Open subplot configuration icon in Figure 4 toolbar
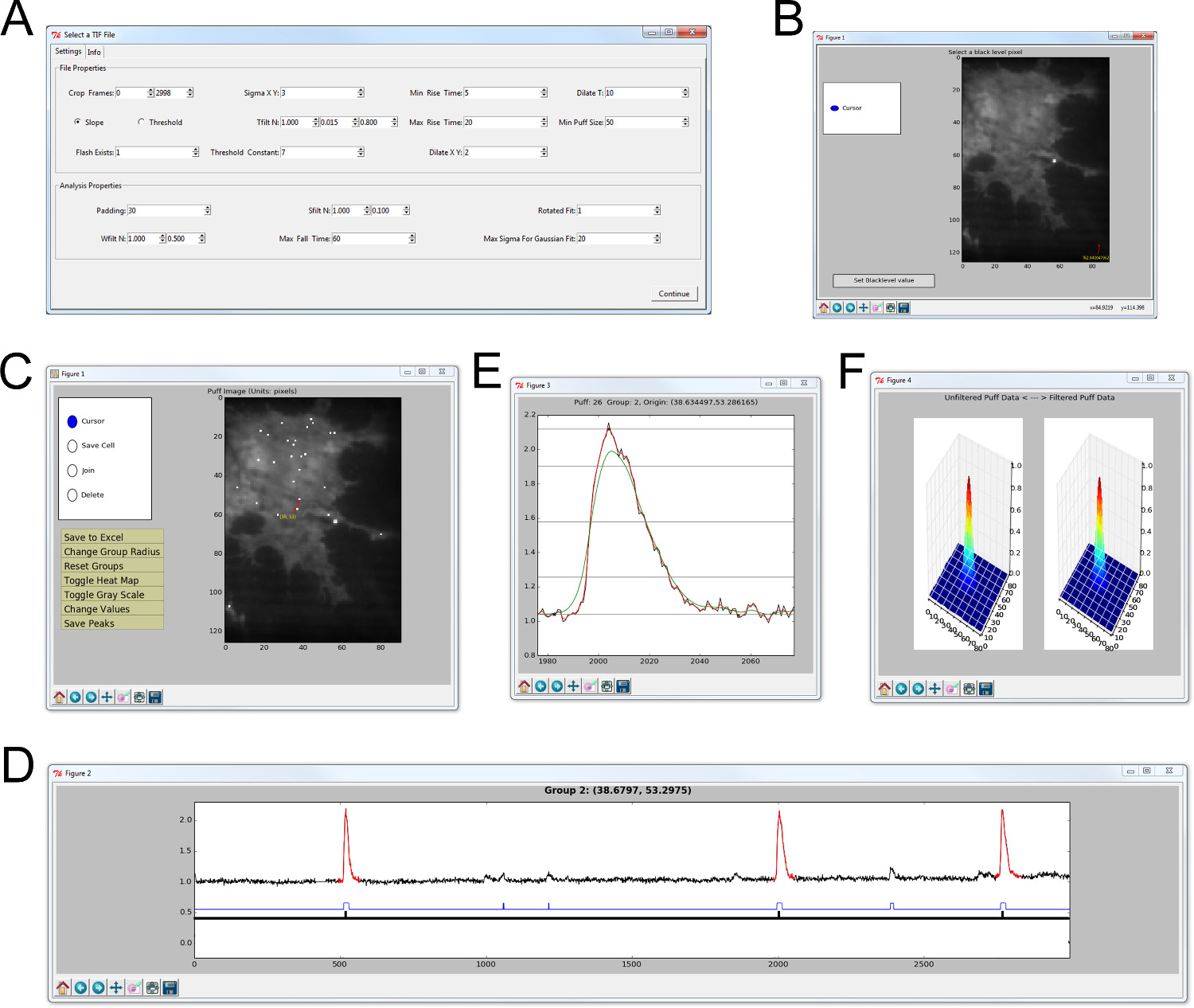This screenshot has height=1008, width=1194. tap(969, 689)
